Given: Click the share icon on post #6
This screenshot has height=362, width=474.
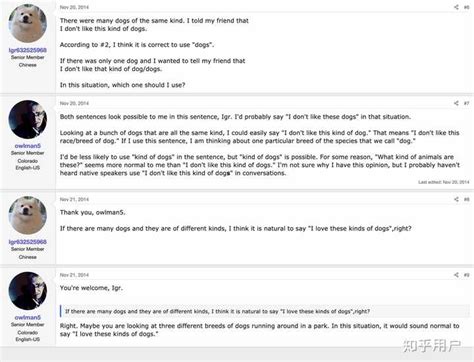Looking at the screenshot, I should 456,7.
